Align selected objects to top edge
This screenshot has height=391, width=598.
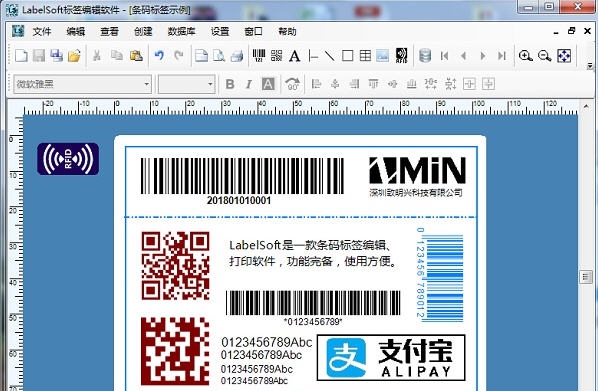coord(373,84)
